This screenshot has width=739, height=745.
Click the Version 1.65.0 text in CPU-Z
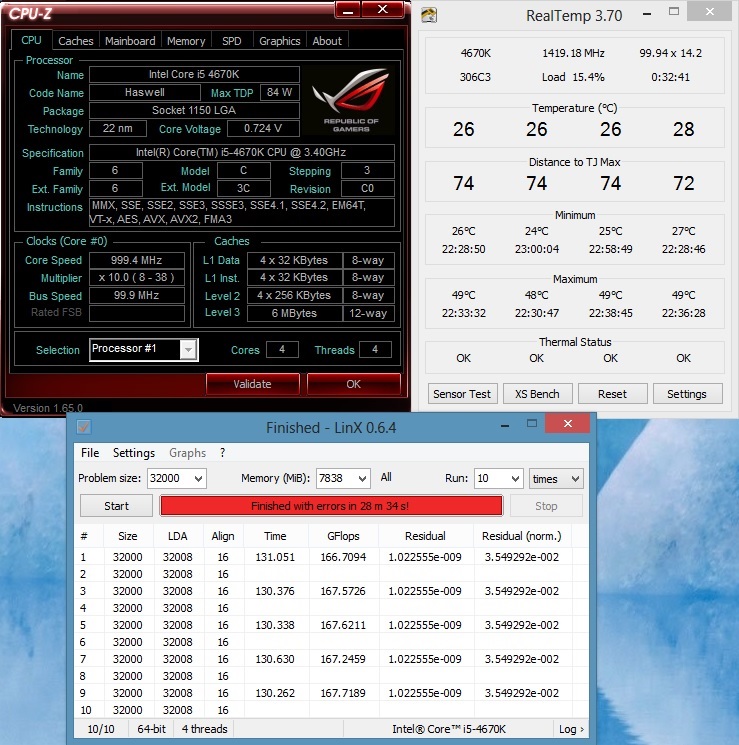[48, 408]
